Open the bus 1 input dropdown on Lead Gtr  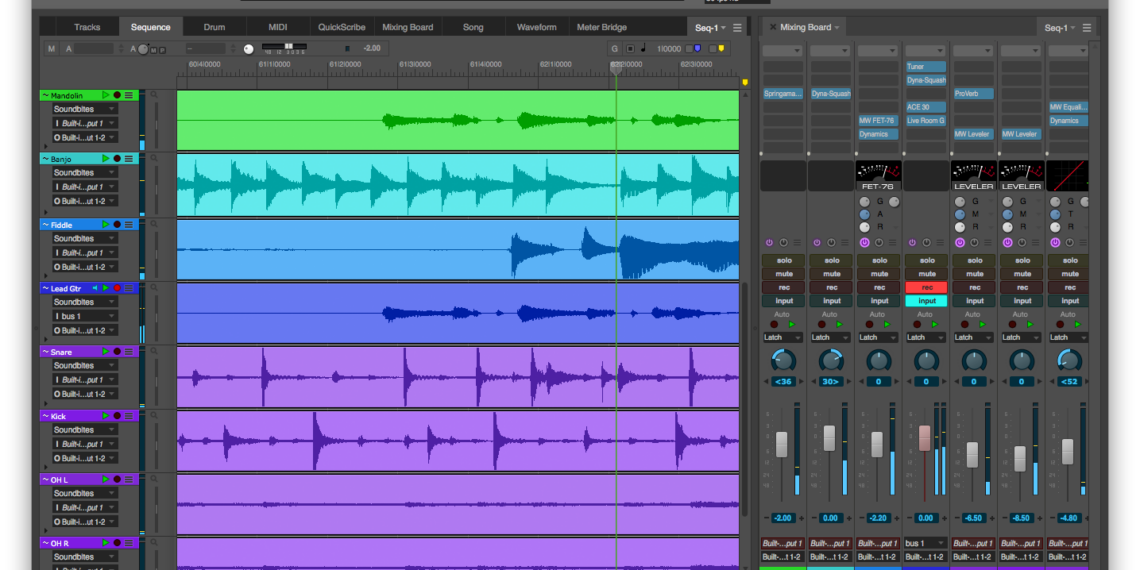click(83, 316)
